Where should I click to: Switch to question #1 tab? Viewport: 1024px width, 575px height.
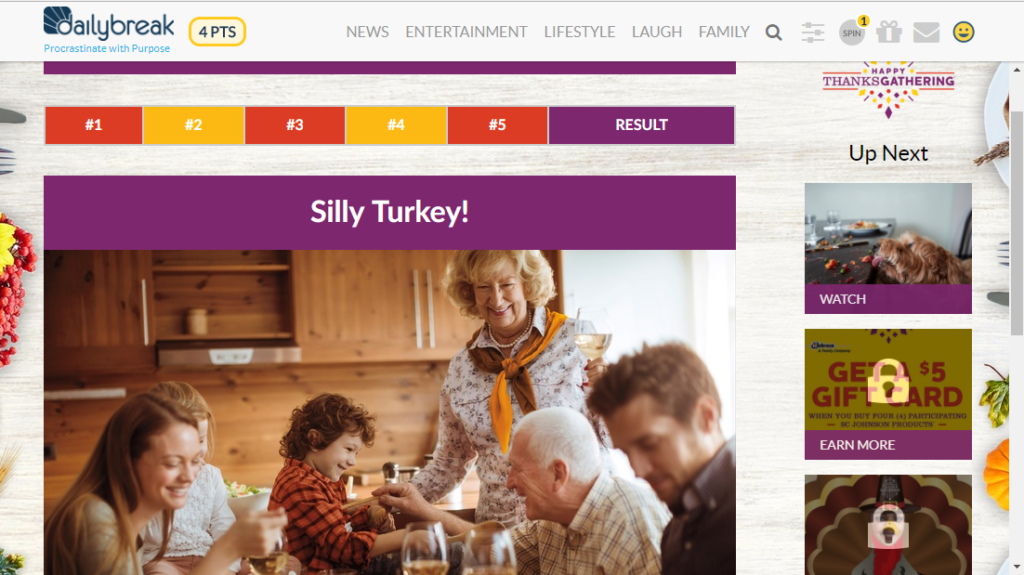94,125
